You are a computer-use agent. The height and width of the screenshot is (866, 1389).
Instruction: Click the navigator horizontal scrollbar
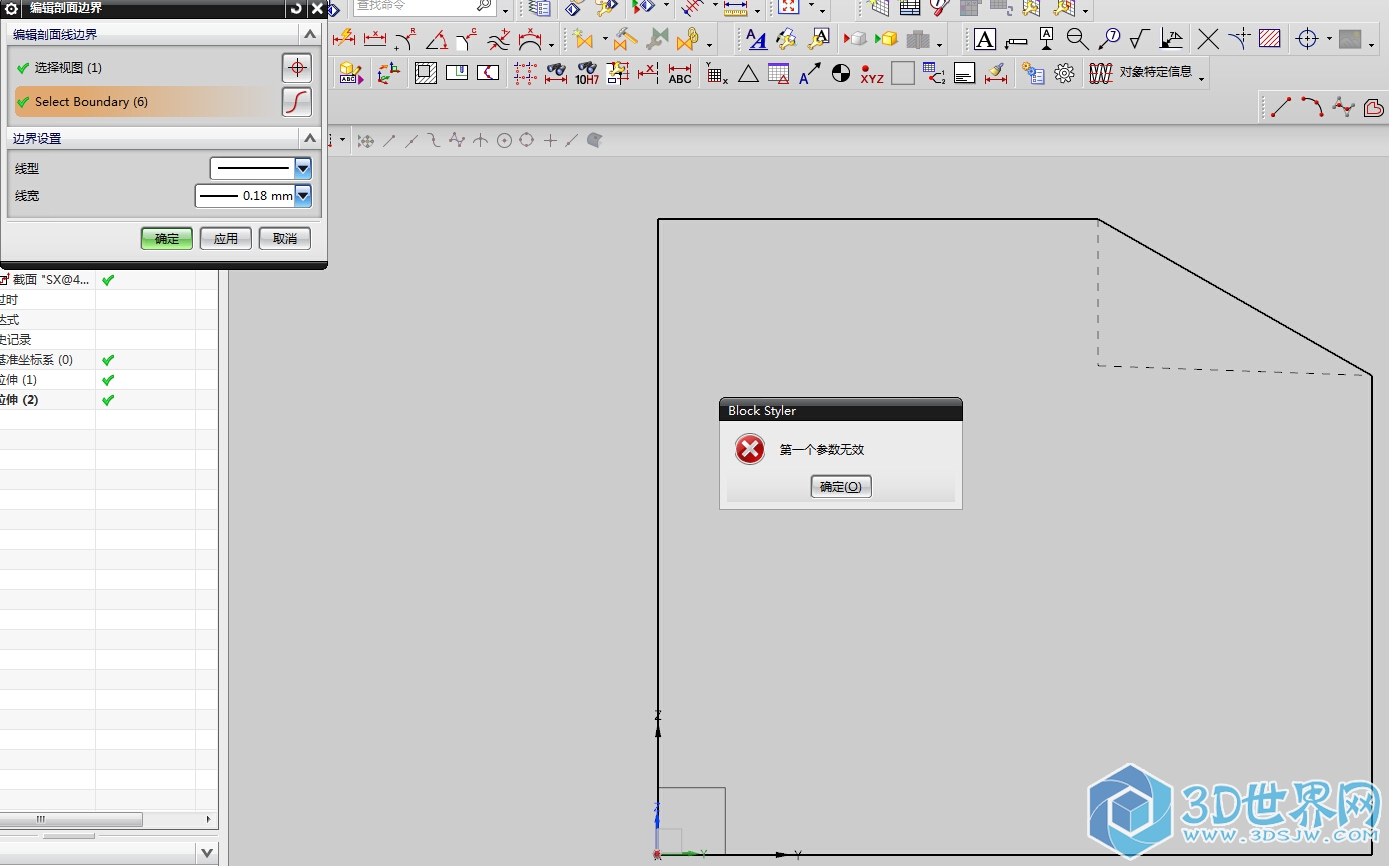point(71,819)
